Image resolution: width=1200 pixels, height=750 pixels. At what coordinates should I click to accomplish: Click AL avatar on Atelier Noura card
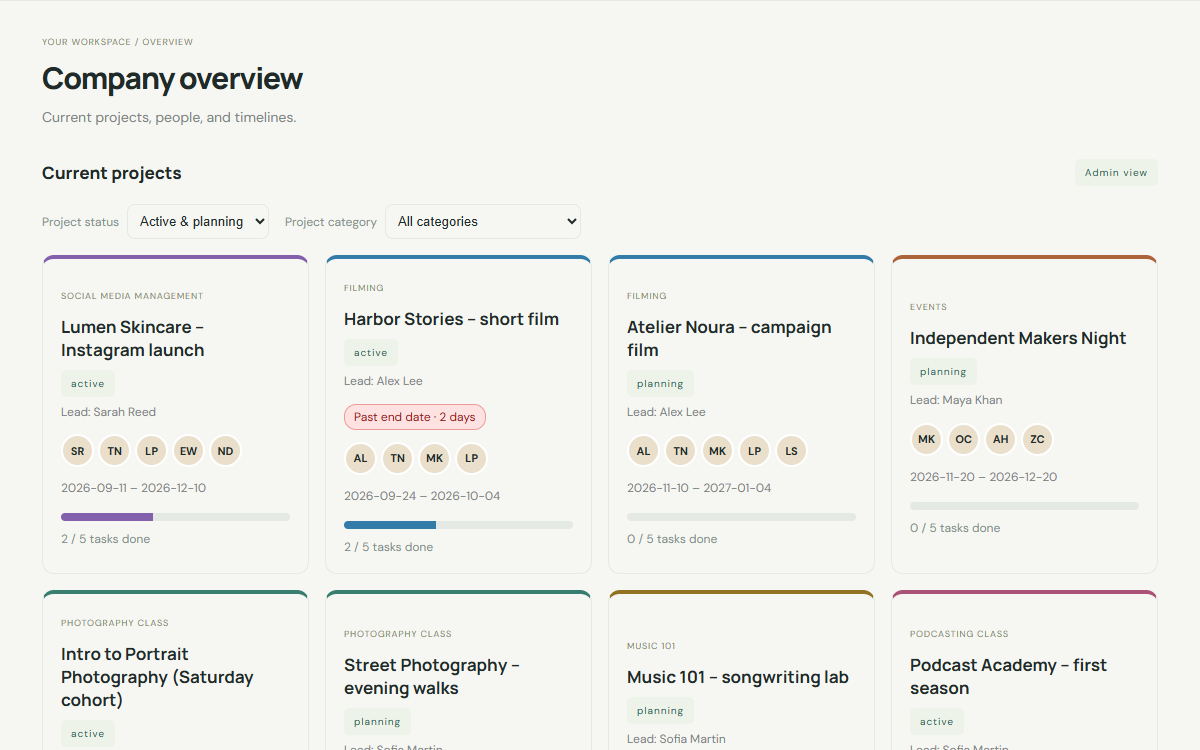point(644,451)
